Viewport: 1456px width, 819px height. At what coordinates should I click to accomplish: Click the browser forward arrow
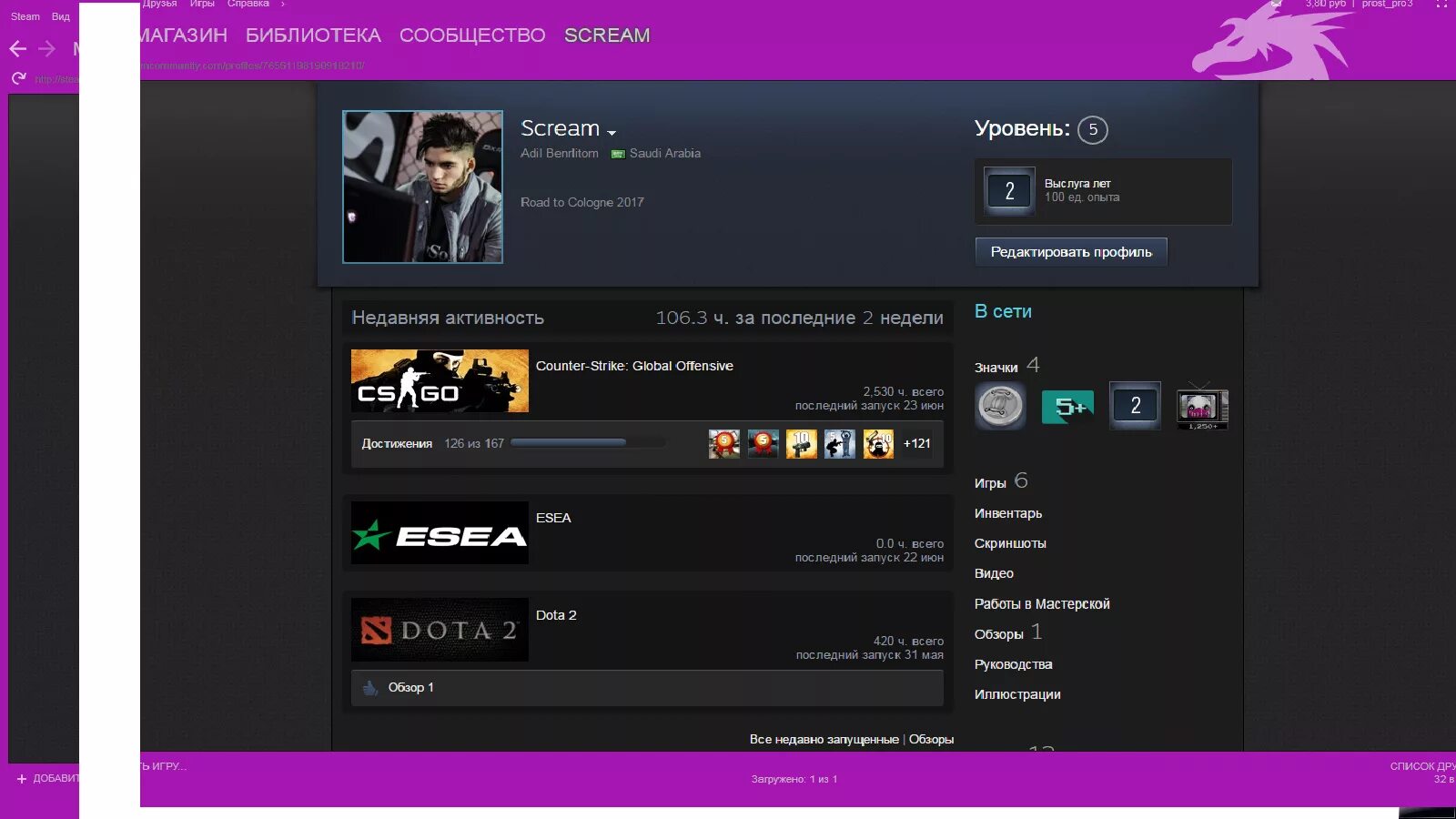click(x=47, y=48)
